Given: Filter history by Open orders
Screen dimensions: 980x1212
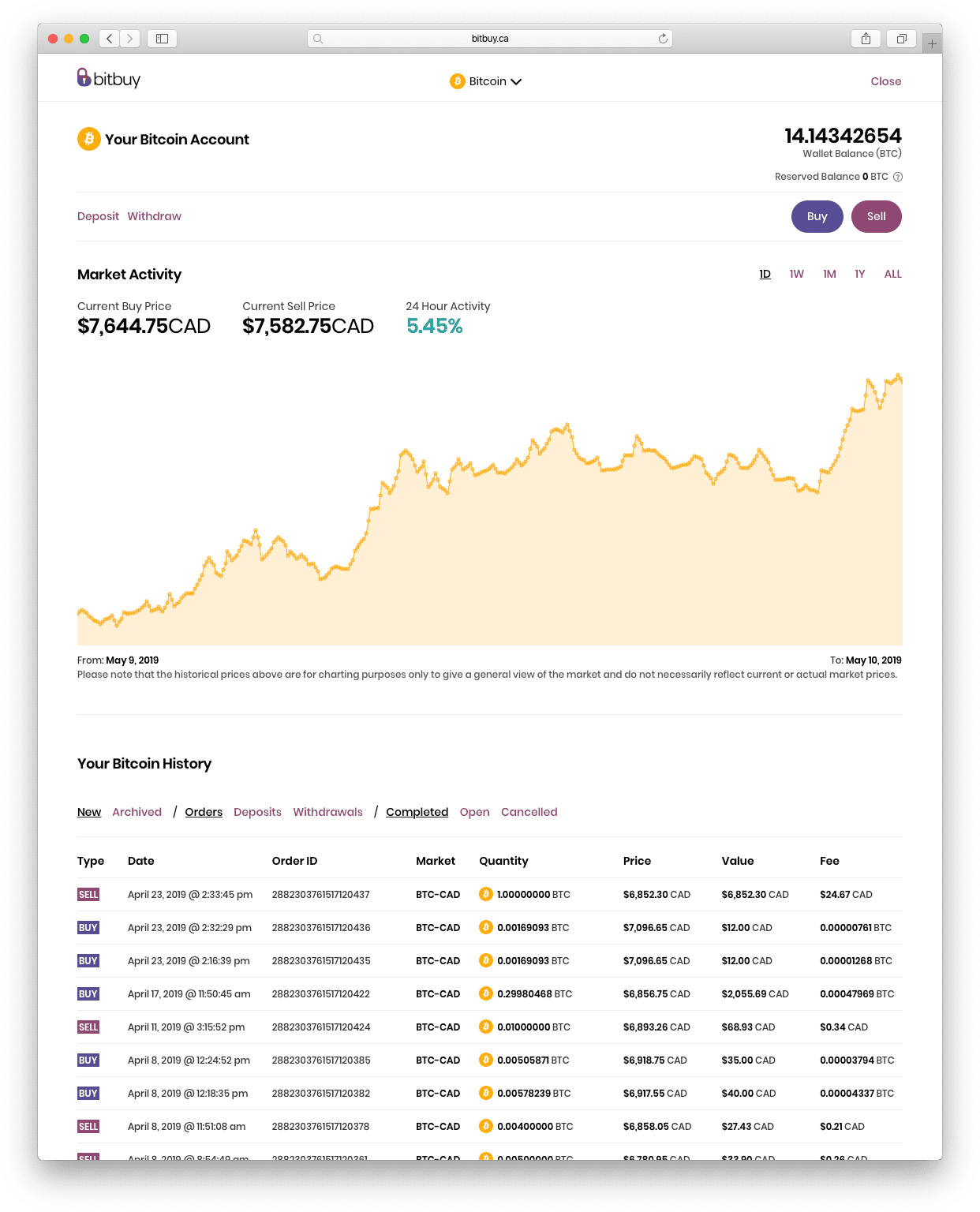Looking at the screenshot, I should click(474, 812).
